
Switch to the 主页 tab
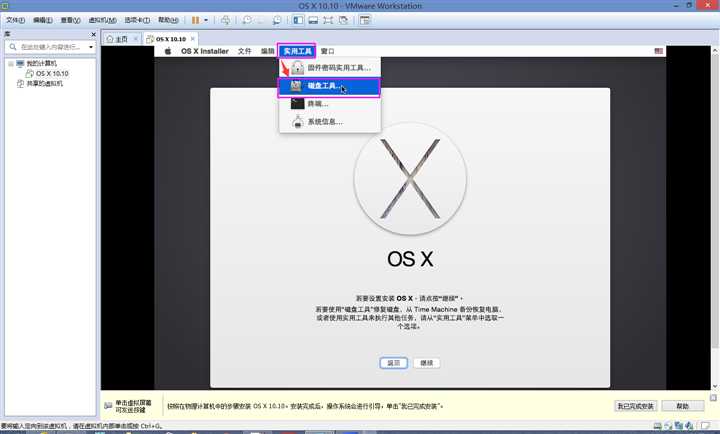pyautogui.click(x=121, y=39)
